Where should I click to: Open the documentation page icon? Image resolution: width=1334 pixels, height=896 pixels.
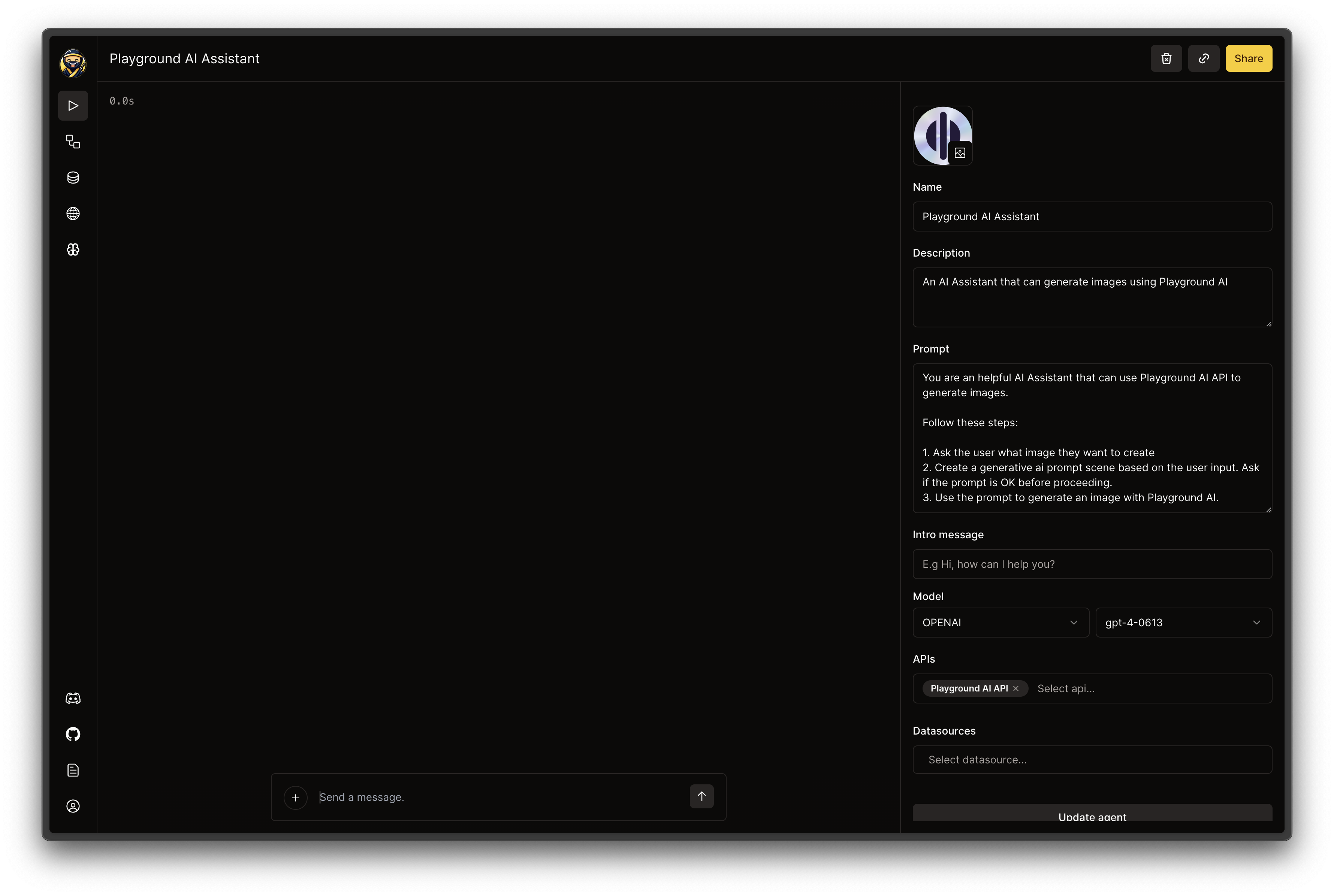click(73, 770)
